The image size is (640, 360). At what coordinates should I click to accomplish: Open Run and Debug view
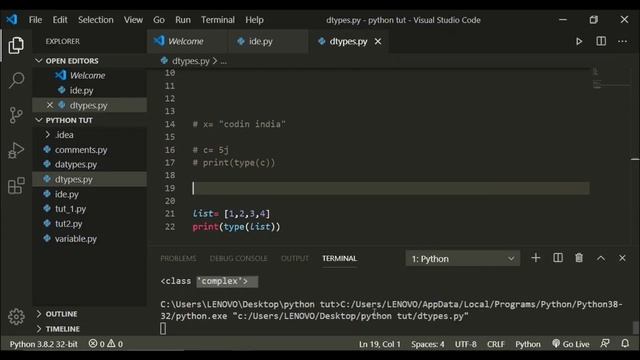pyautogui.click(x=16, y=150)
